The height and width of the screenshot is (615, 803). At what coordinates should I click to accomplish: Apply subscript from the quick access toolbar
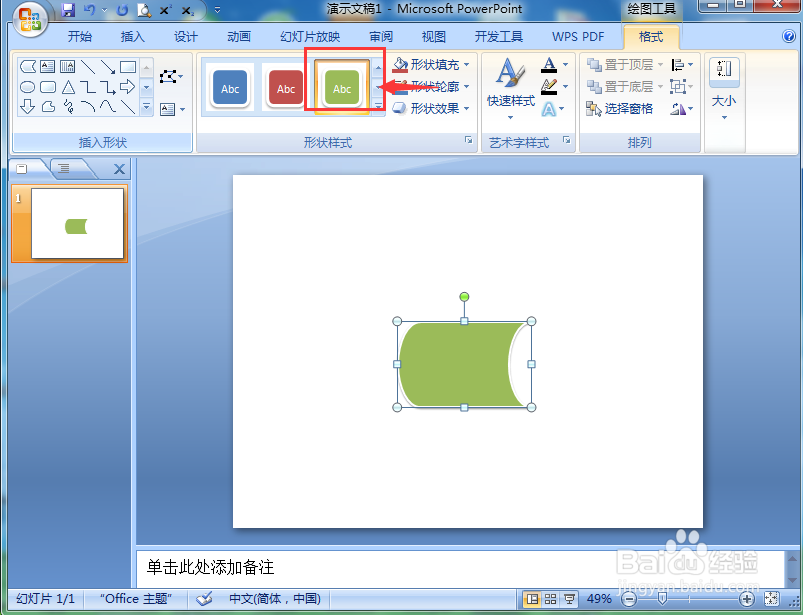187,10
